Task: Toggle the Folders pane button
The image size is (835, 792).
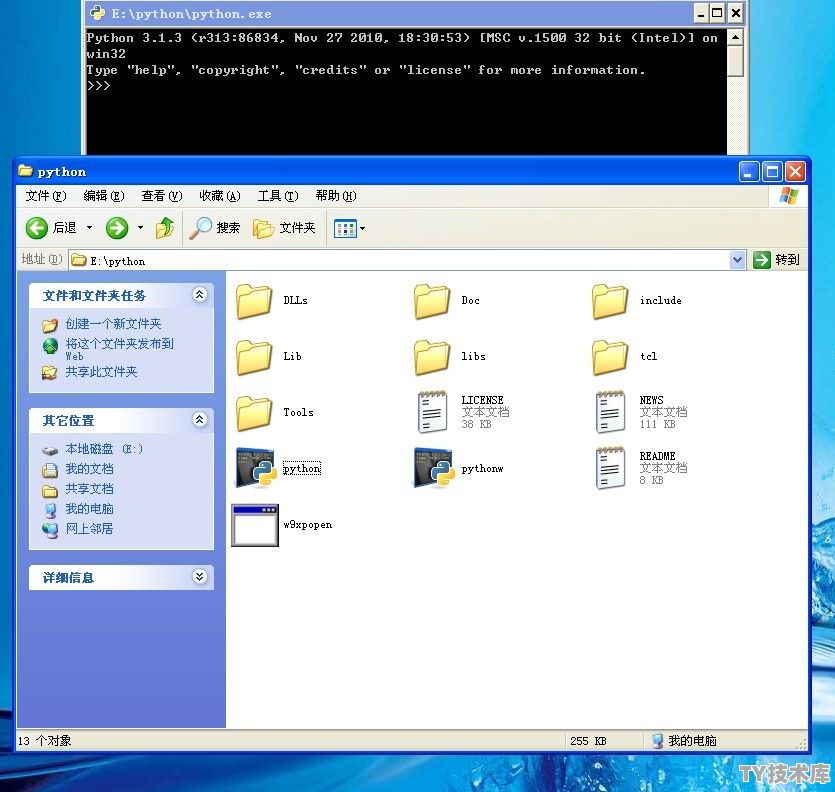Action: pos(284,228)
